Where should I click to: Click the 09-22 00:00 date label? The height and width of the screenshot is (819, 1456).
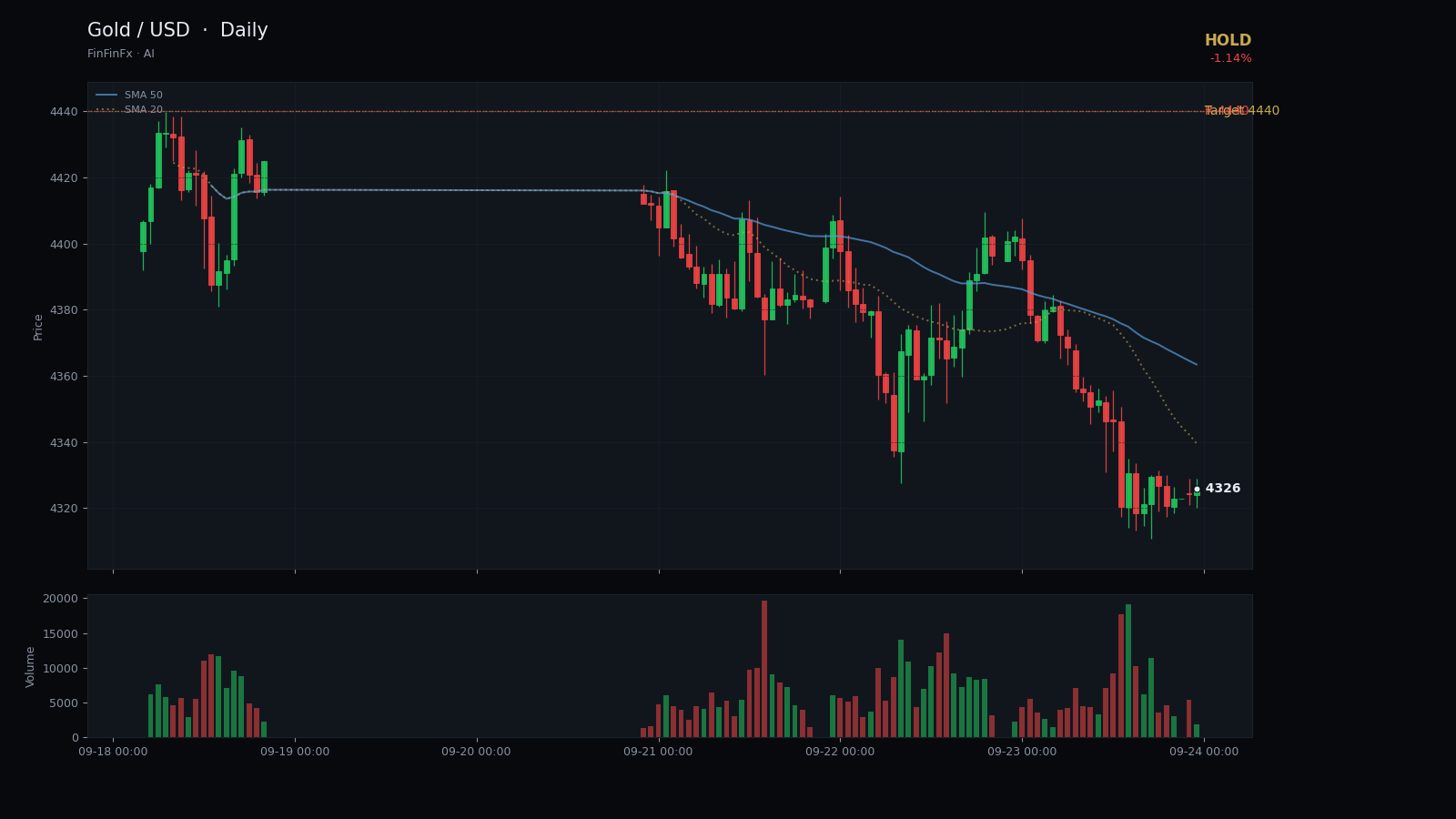point(840,752)
